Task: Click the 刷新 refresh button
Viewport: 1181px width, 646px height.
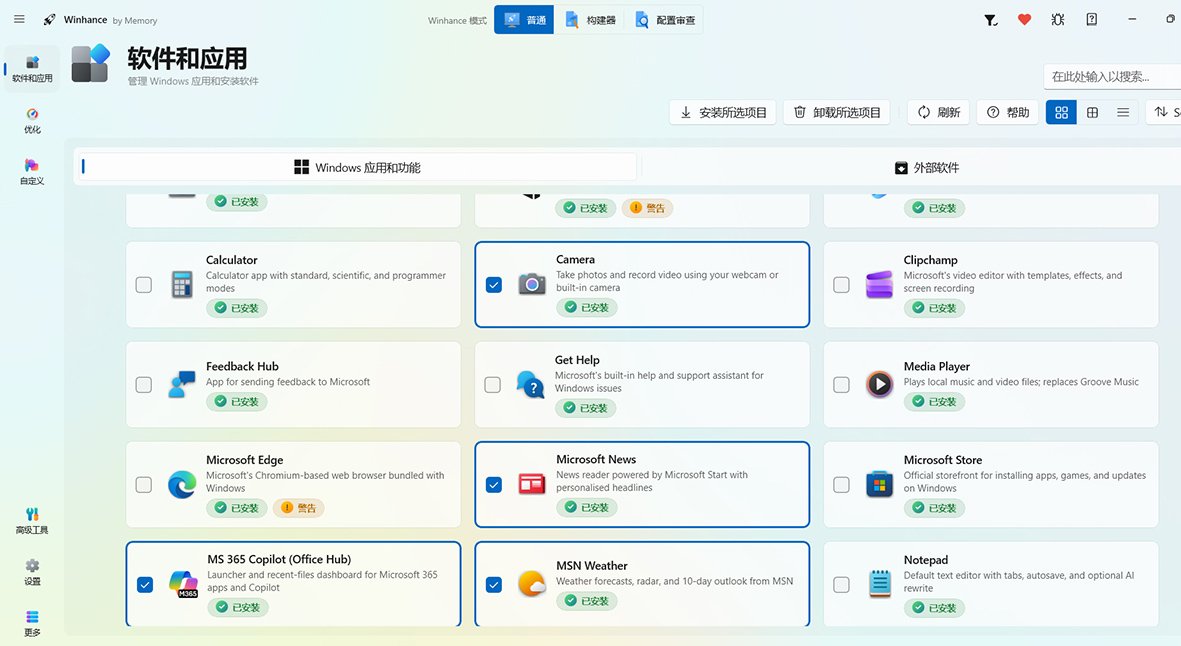Action: coord(938,112)
